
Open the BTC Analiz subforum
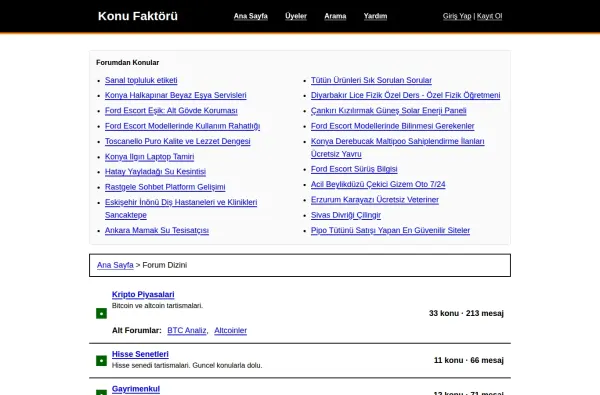pyautogui.click(x=187, y=330)
